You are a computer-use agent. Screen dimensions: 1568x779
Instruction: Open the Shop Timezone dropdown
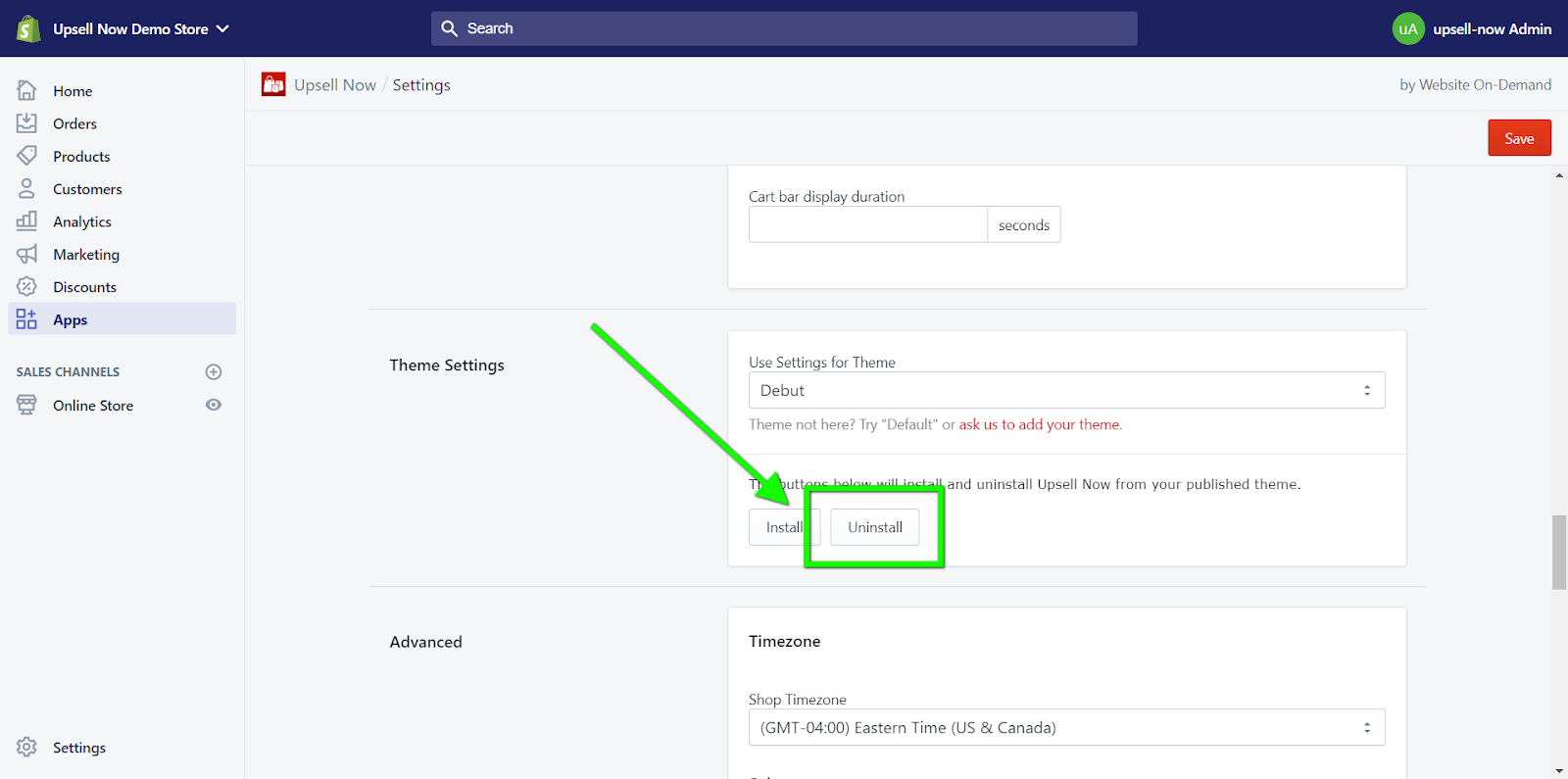1066,727
